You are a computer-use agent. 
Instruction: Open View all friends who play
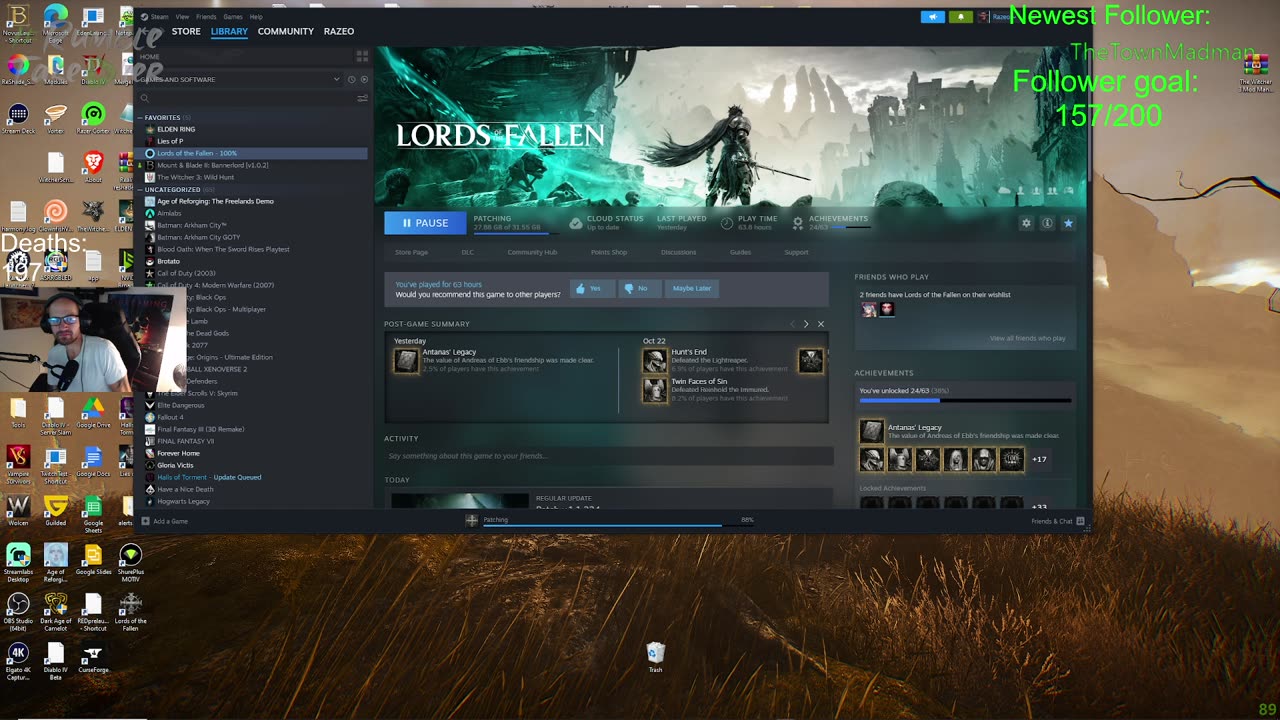click(1027, 338)
